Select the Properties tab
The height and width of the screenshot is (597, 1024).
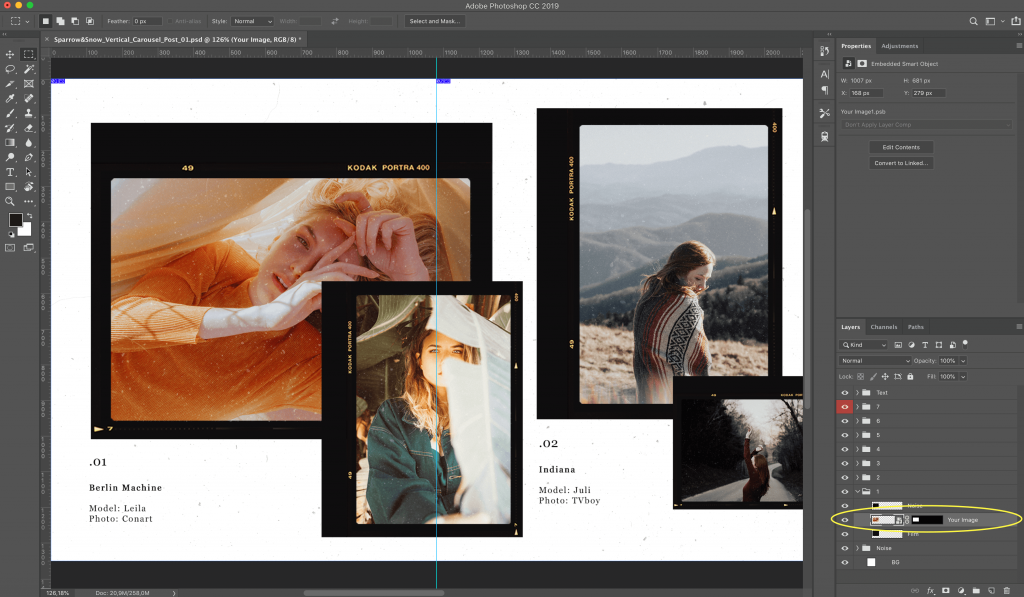click(x=856, y=46)
